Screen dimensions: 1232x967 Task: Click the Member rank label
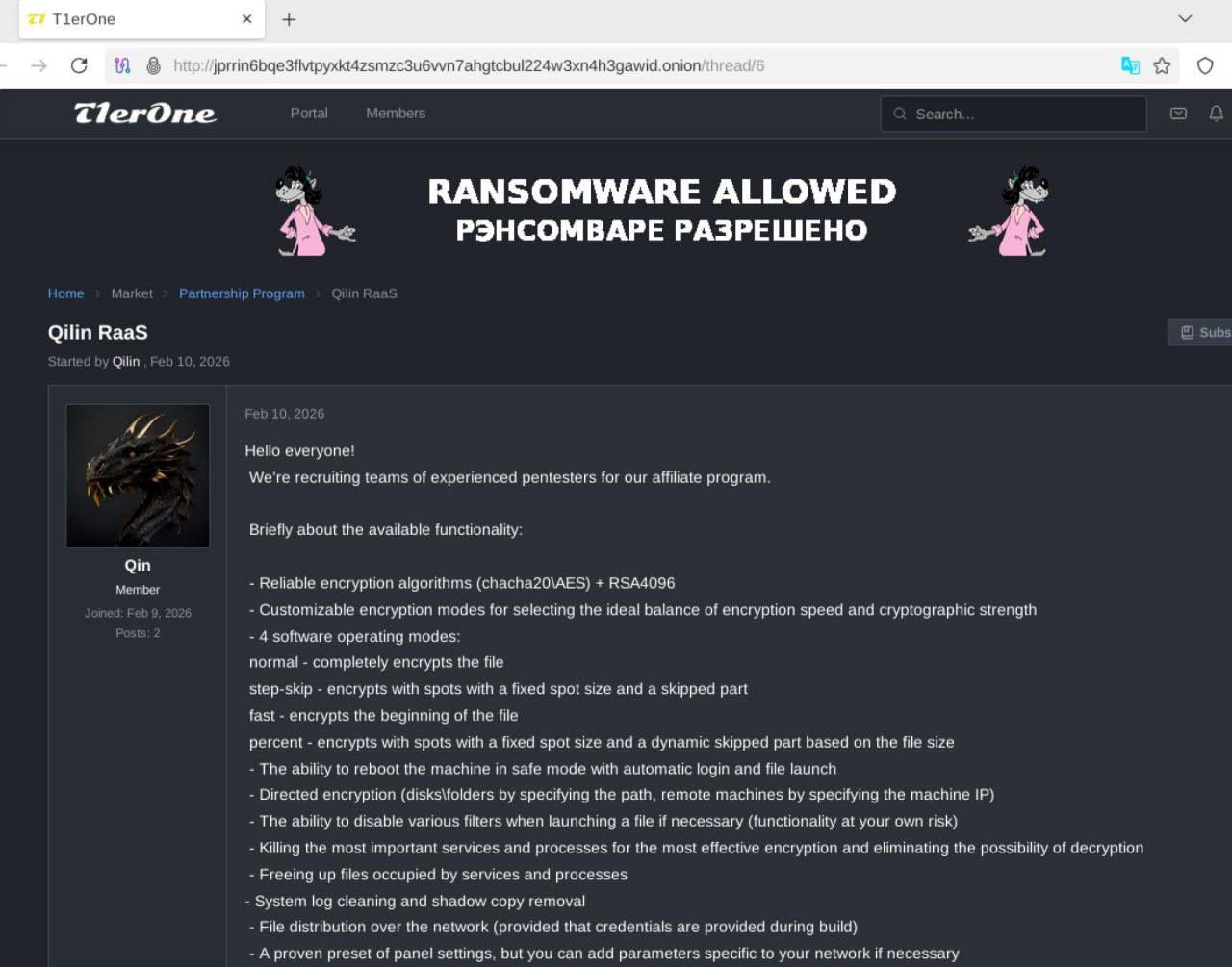(138, 589)
